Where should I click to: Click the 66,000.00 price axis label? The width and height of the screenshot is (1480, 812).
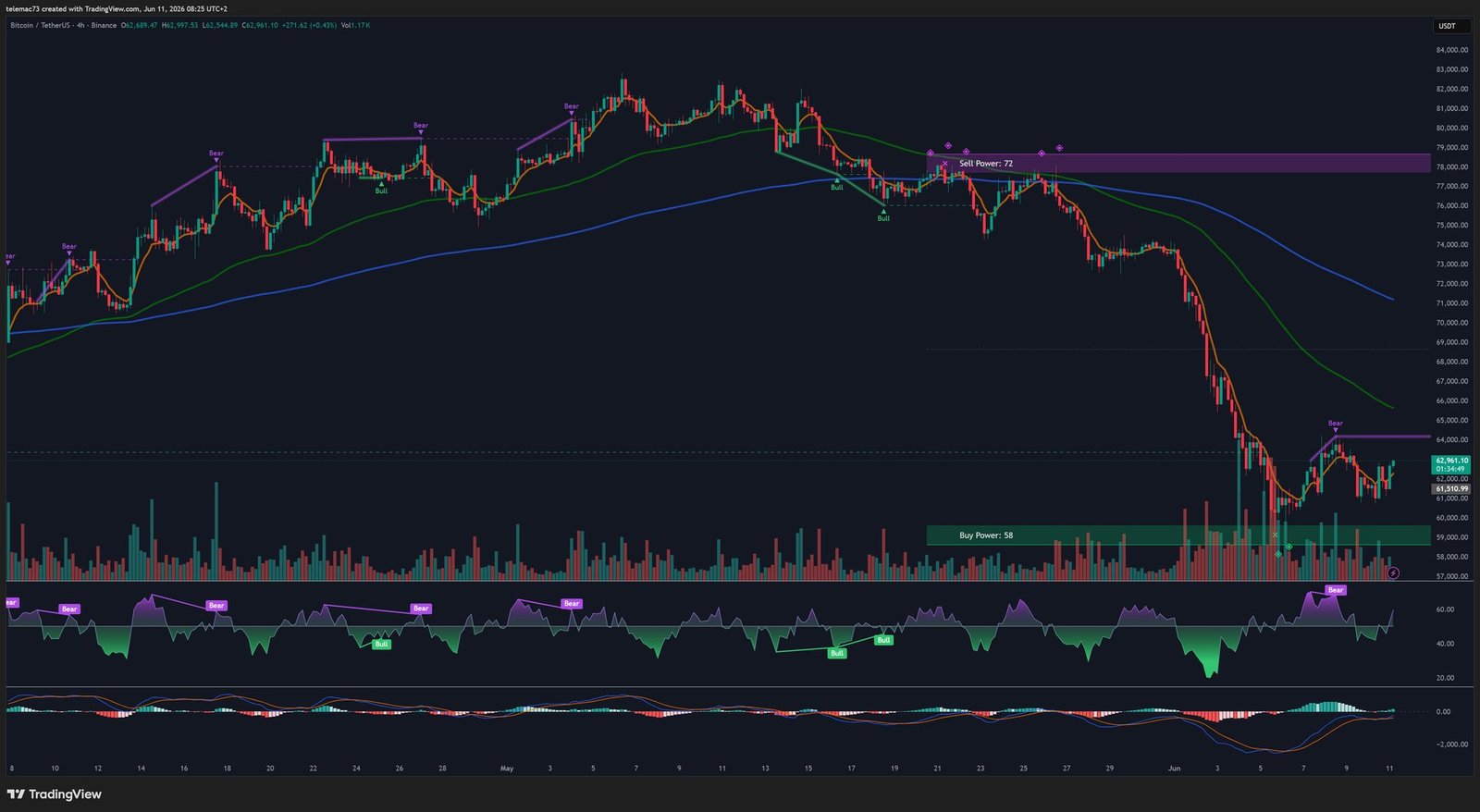(1451, 400)
